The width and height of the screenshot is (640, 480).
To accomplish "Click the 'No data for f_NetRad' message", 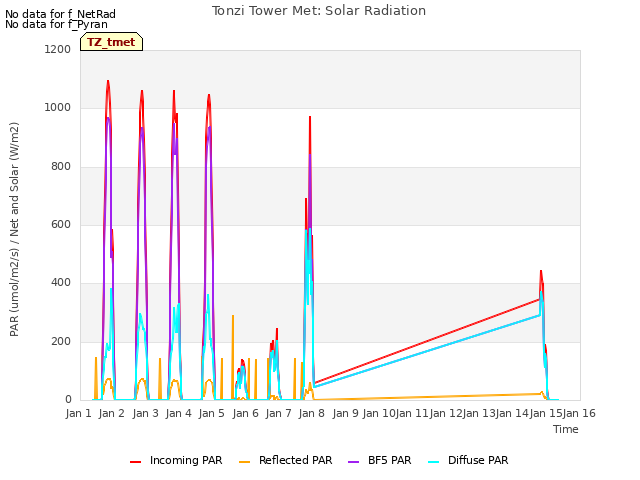I will pos(60,14).
